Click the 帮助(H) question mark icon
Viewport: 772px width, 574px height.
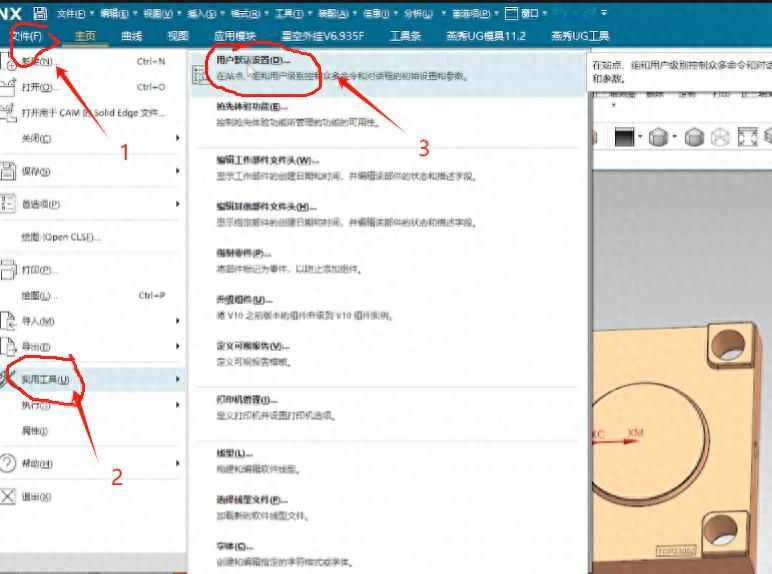(8, 463)
